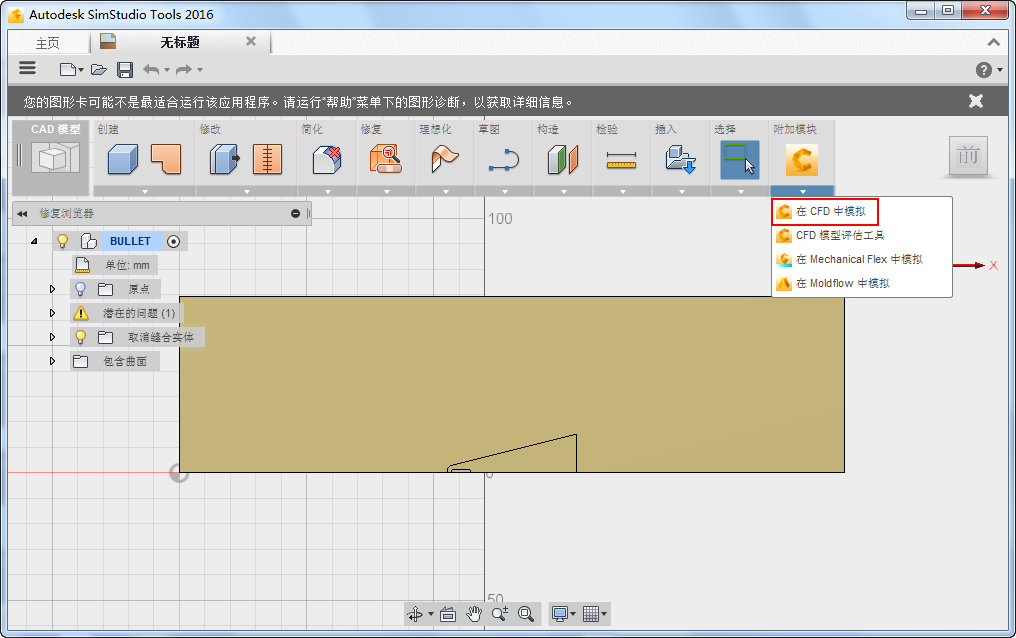
Task: Click the CAD model workspace cube
Action: (55, 157)
